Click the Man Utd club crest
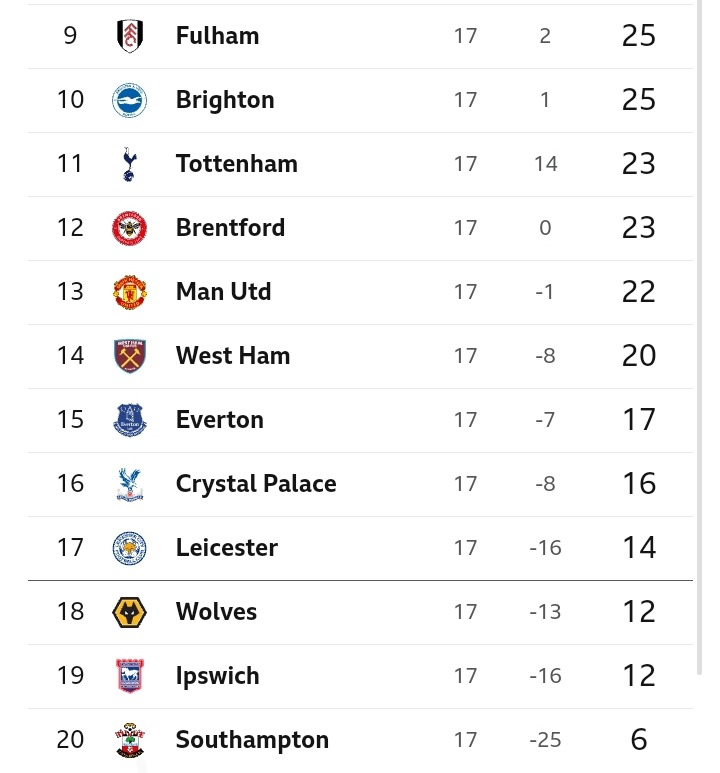 click(130, 292)
